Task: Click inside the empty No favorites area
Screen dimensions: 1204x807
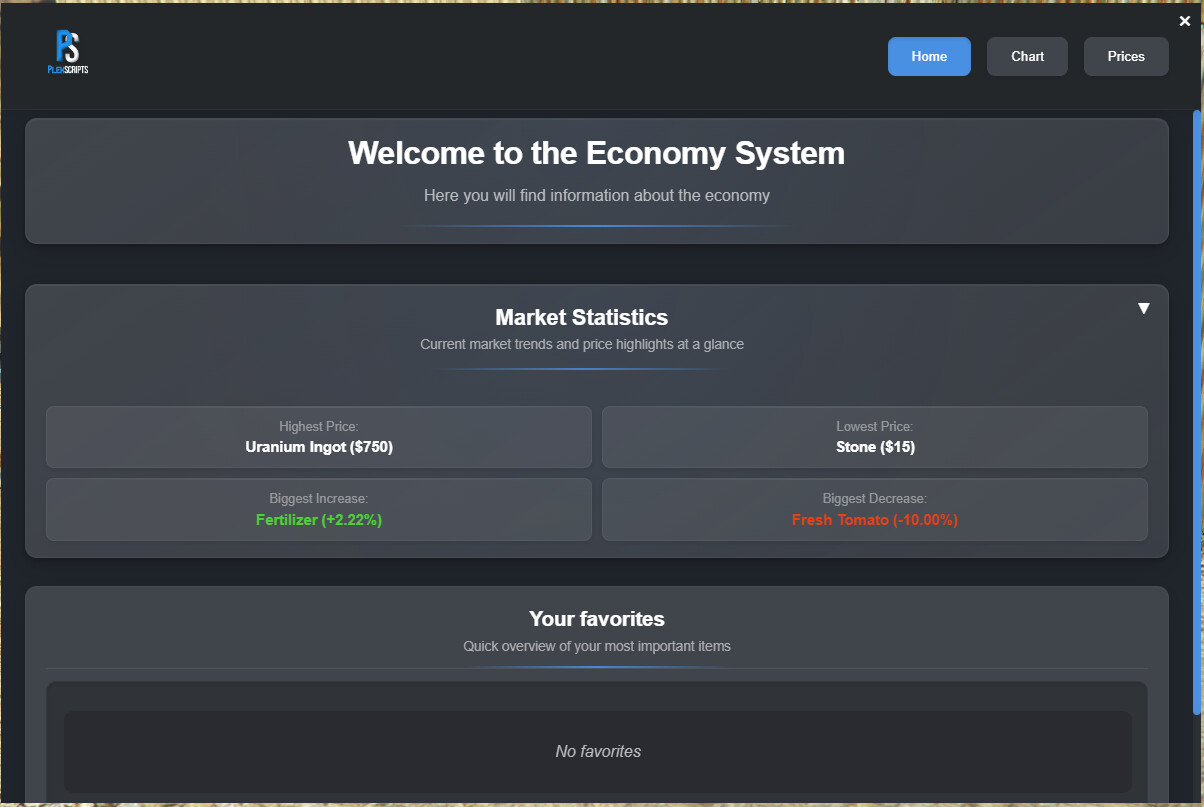Action: click(597, 751)
